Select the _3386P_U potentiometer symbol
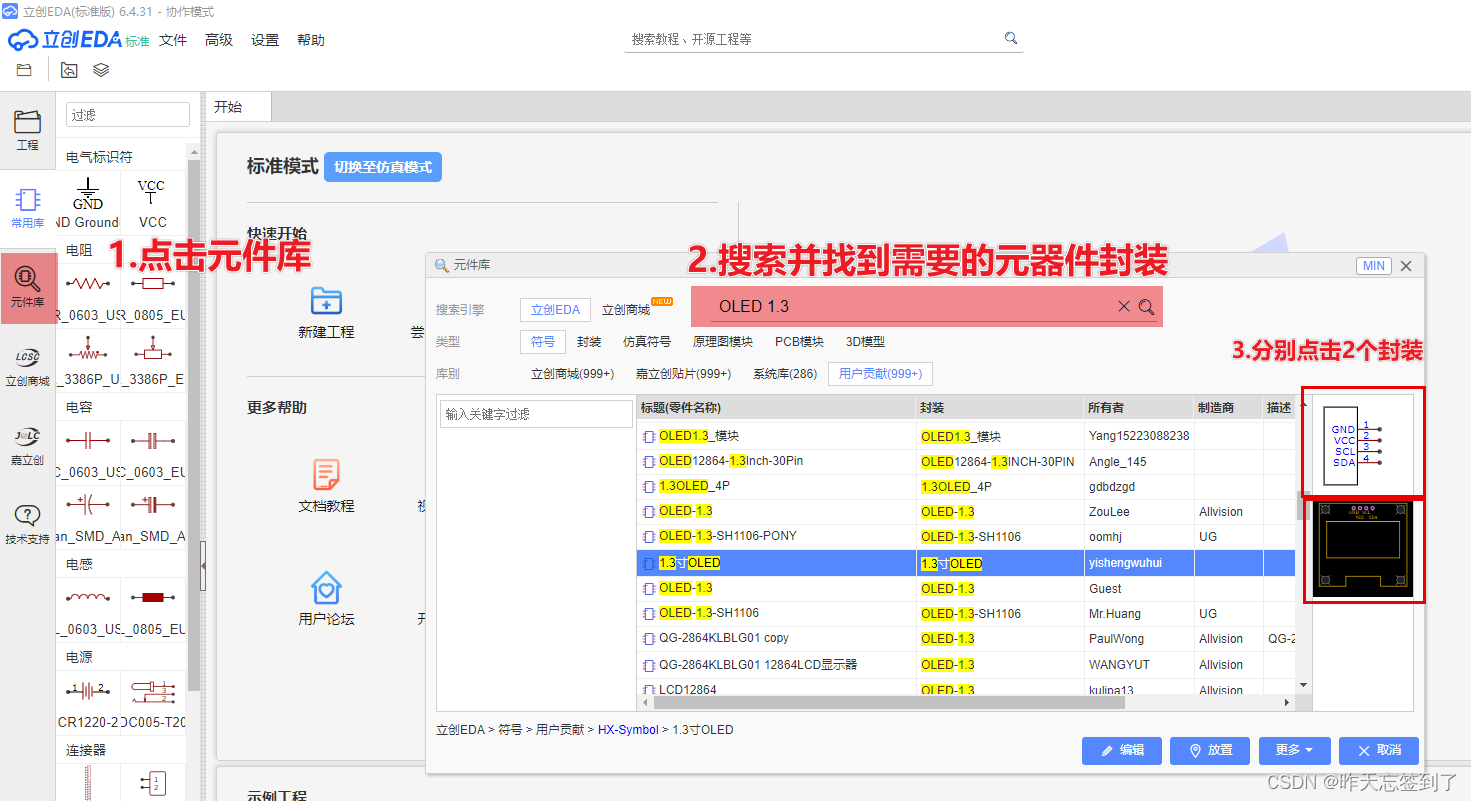Image resolution: width=1471 pixels, height=801 pixels. [x=88, y=360]
